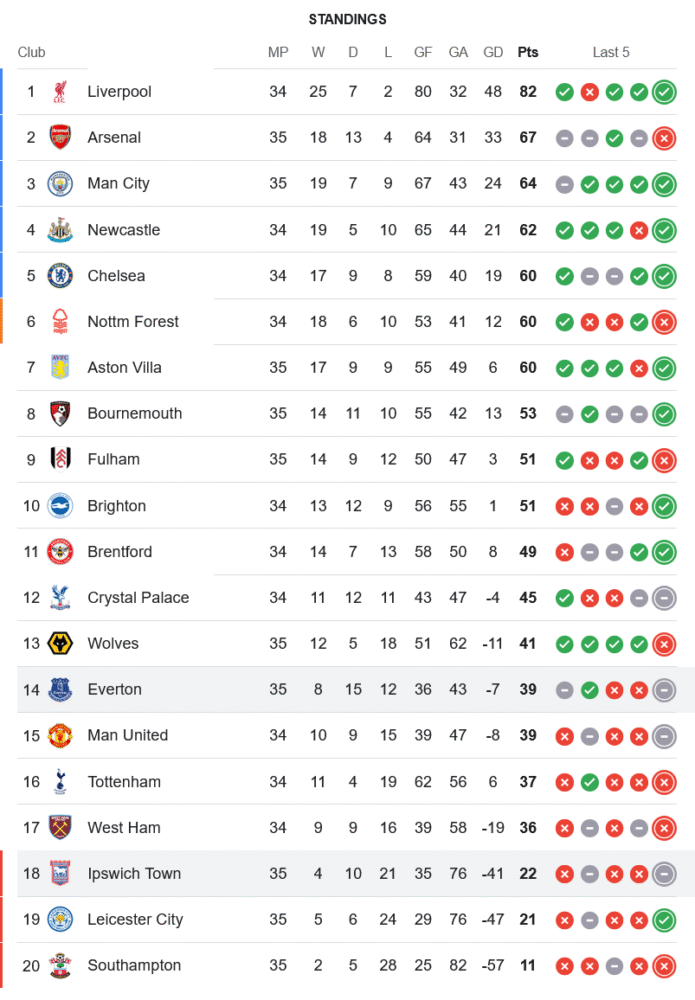Screen dimensions: 695x1000
Task: Click the Man United club crest
Action: click(60, 736)
